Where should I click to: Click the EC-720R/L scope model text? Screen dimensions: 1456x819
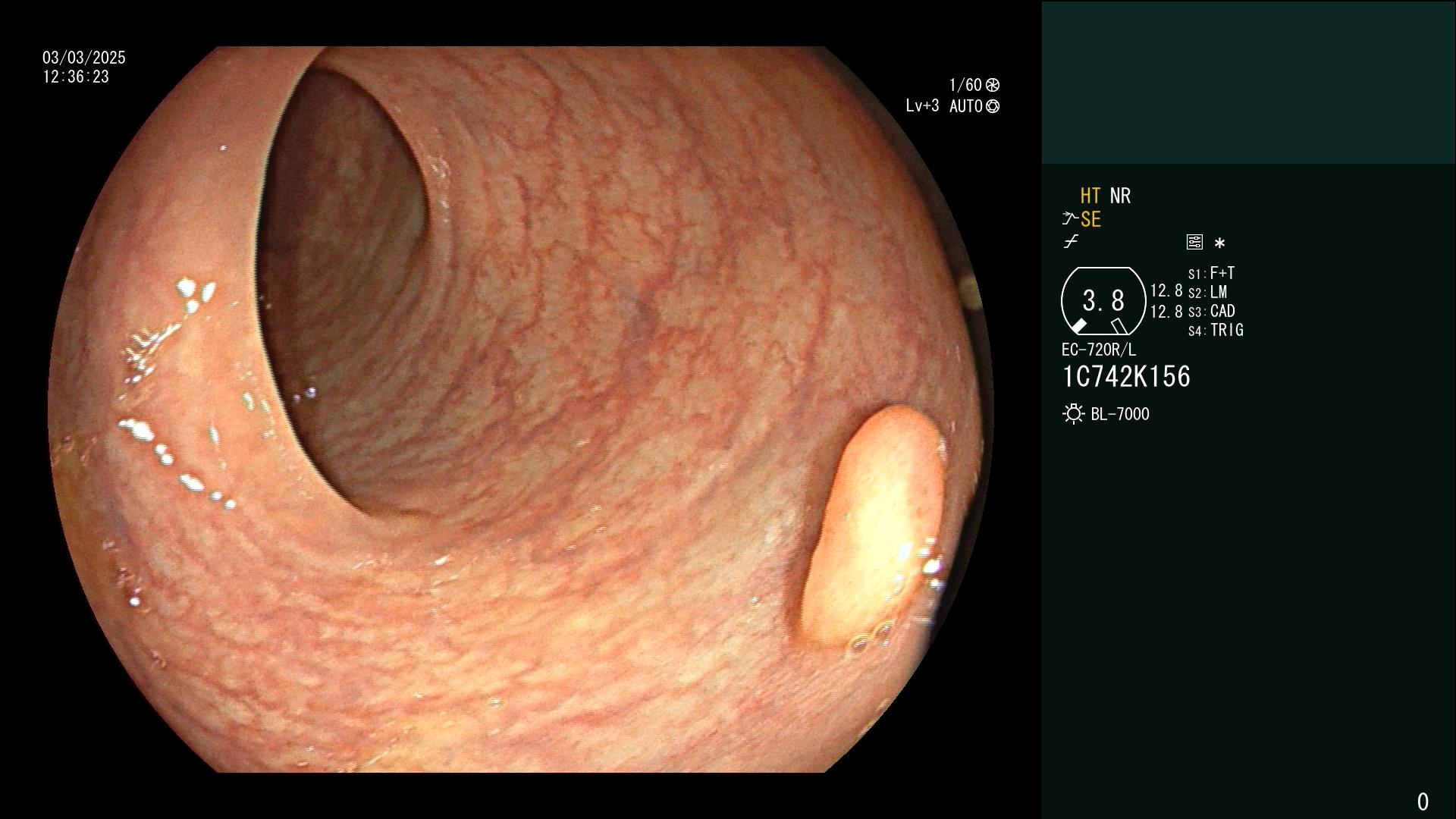click(x=1099, y=350)
